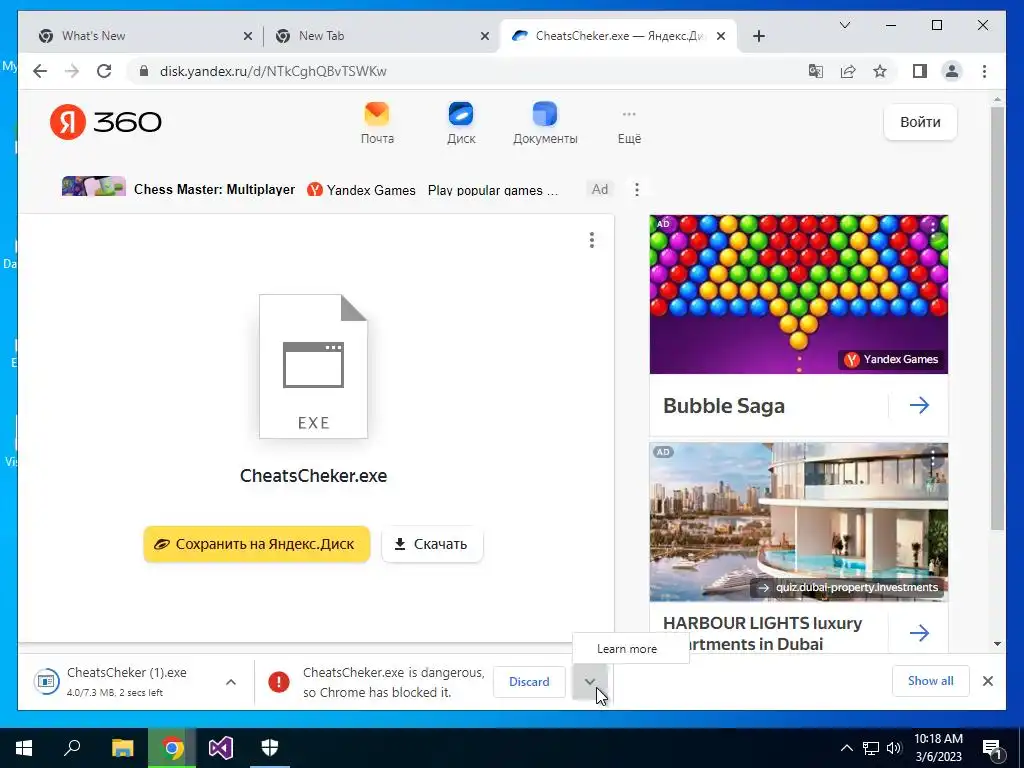Open File Explorer from the taskbar

(x=122, y=748)
